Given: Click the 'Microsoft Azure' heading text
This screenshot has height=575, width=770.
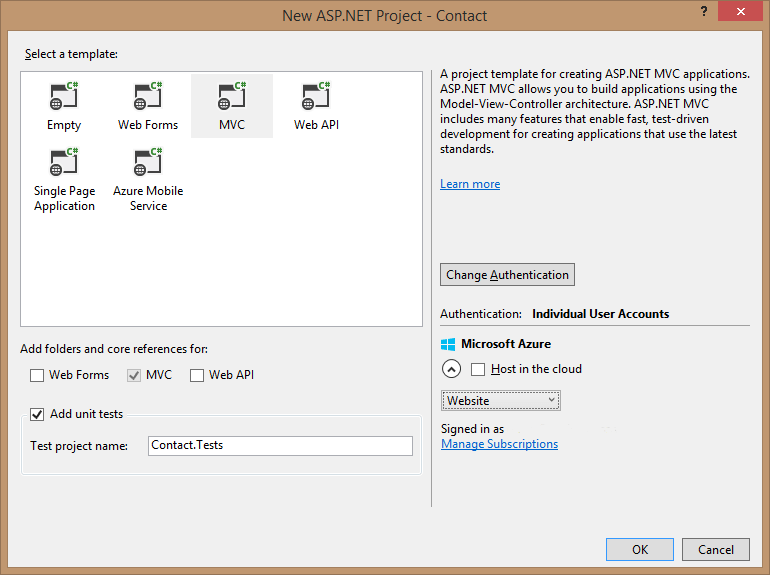Looking at the screenshot, I should click(506, 344).
